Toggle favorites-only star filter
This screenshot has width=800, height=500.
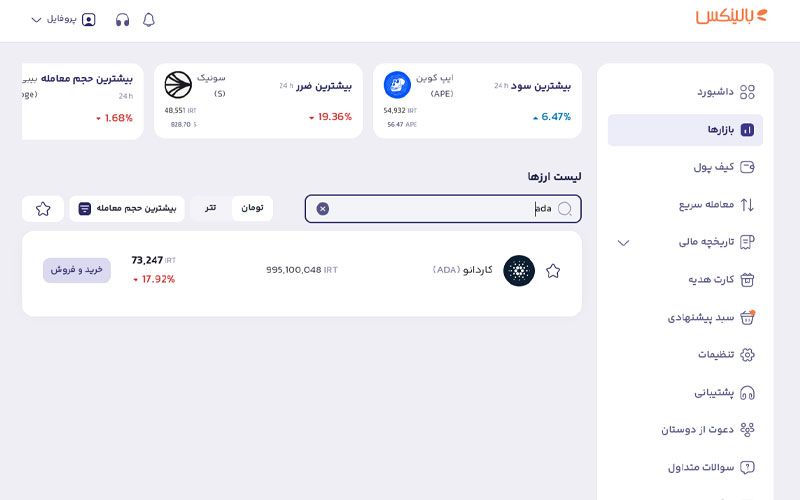coord(43,209)
